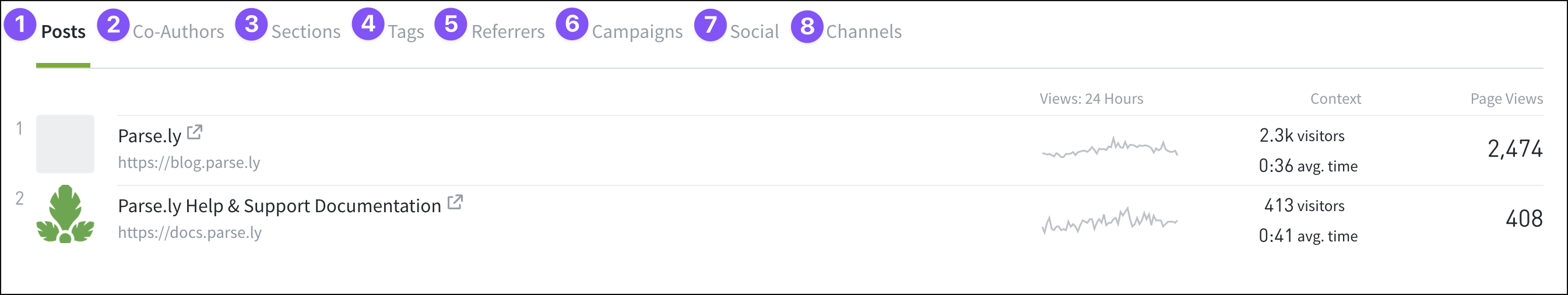The width and height of the screenshot is (1568, 295).
Task: Click purple badge number 1
Action: [x=20, y=24]
